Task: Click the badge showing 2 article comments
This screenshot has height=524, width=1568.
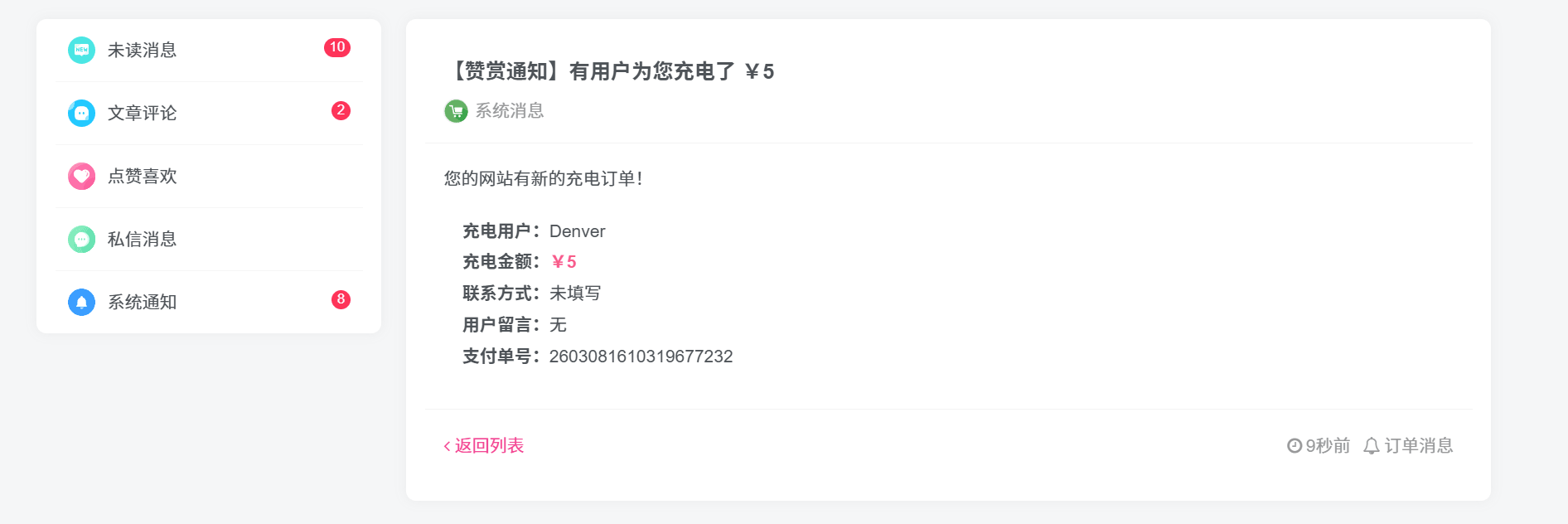Action: coord(340,110)
